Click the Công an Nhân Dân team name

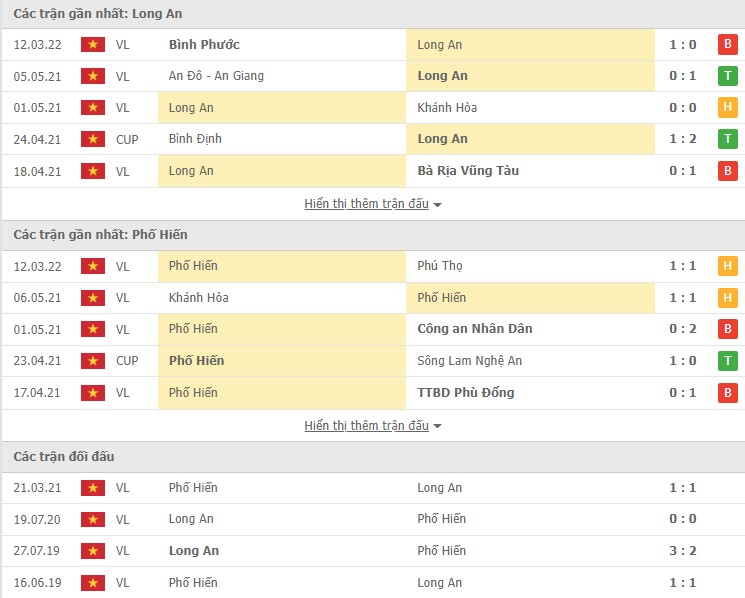(474, 329)
